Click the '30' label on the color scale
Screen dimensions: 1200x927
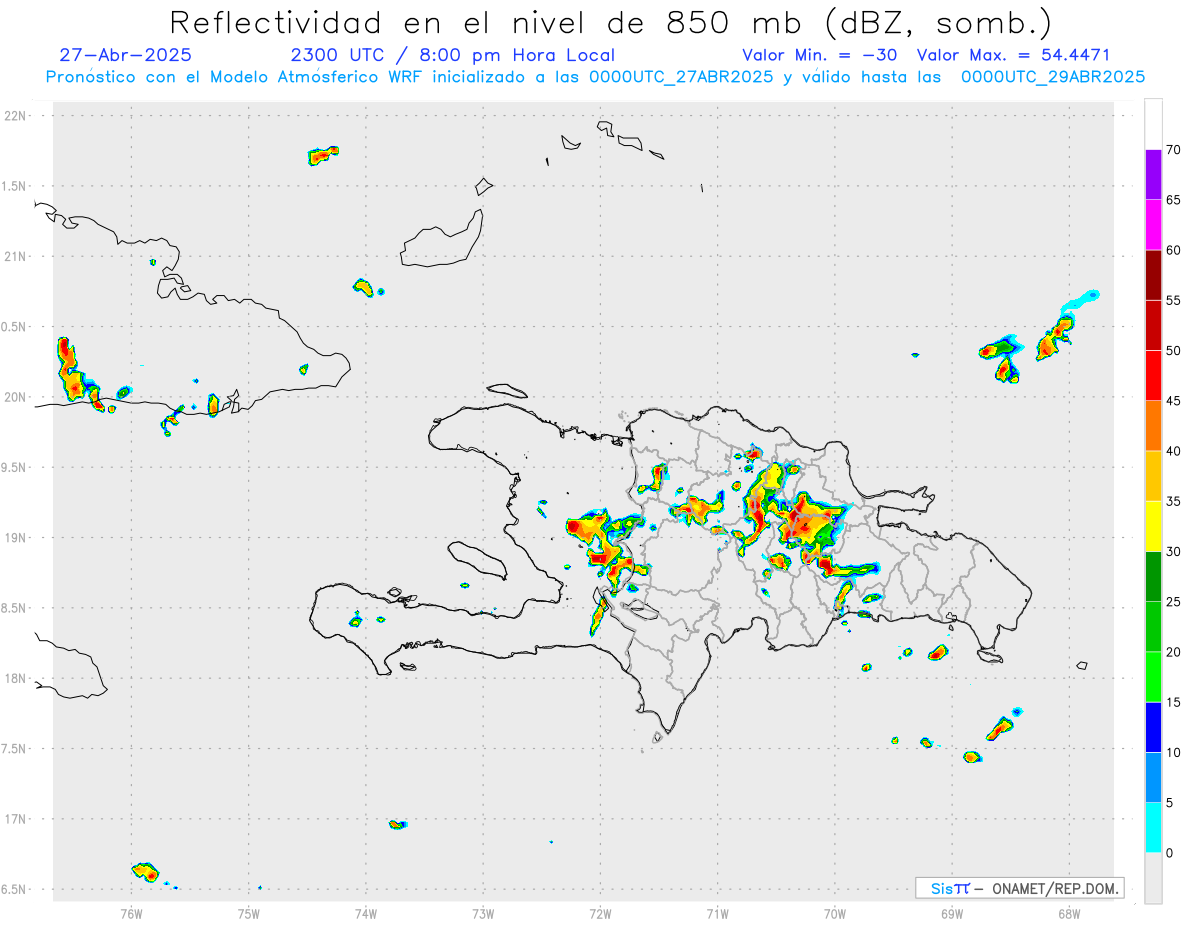tap(1174, 551)
